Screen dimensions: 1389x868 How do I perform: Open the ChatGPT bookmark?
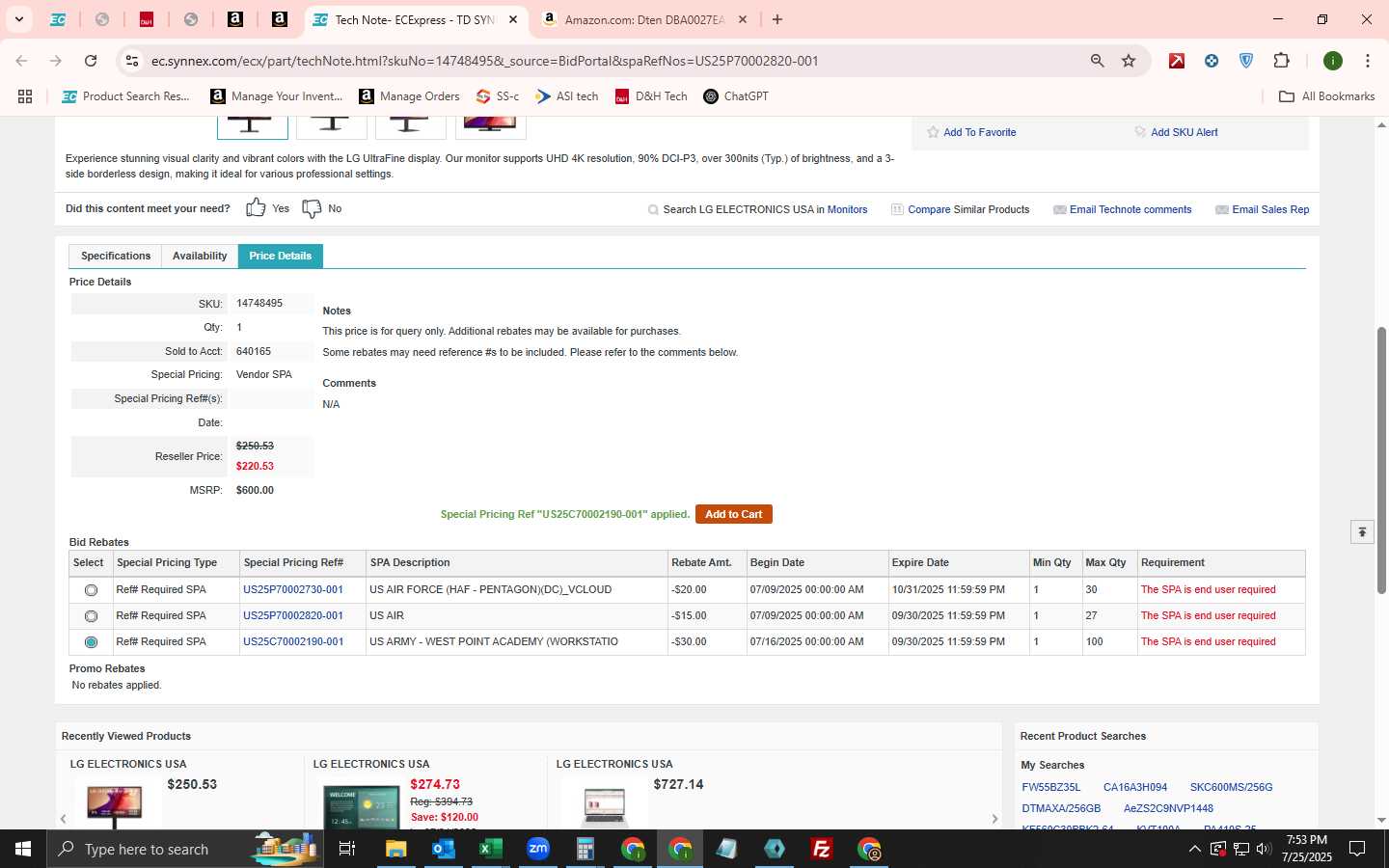736,96
